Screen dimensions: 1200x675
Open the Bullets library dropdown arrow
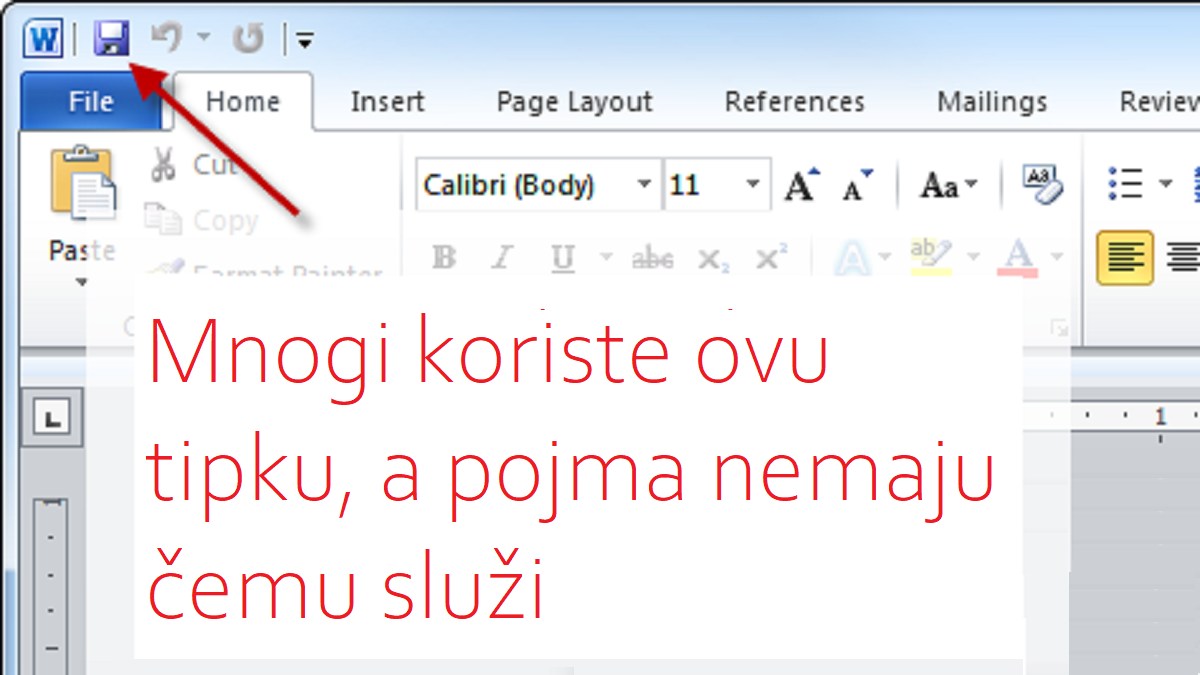tap(1165, 184)
